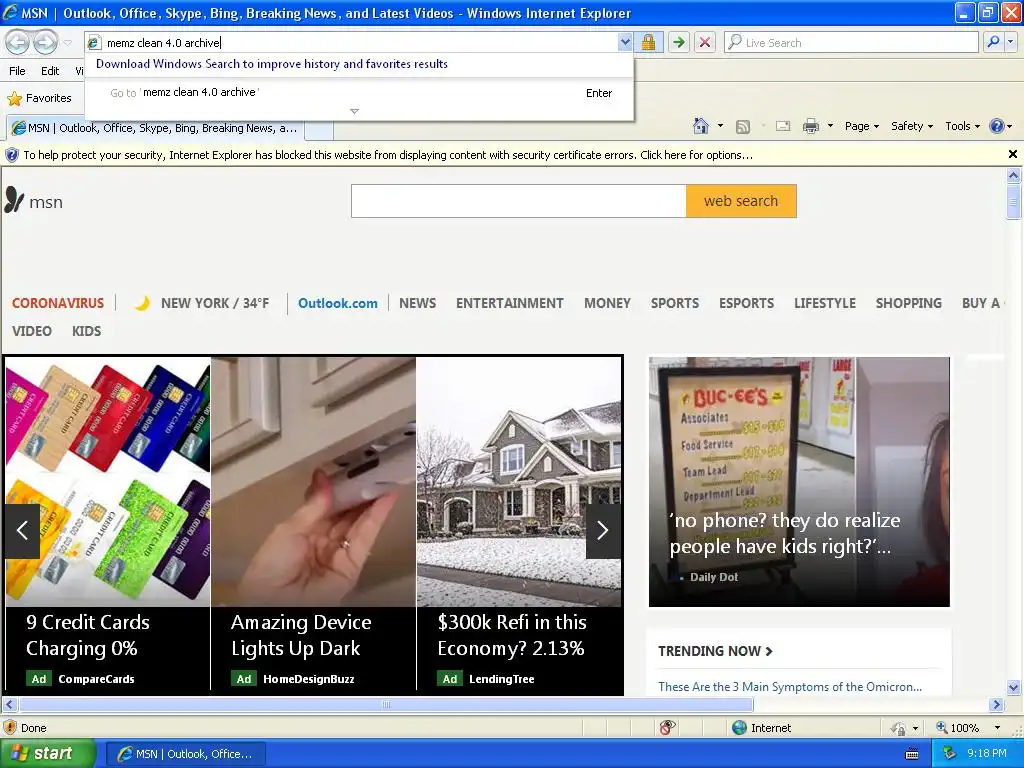Open the Safety menu
This screenshot has width=1024, height=768.
point(912,126)
